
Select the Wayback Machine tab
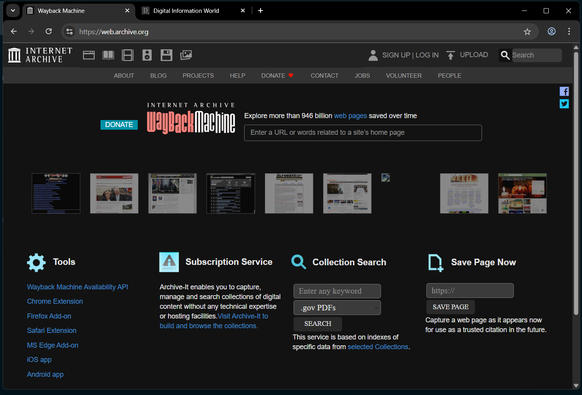point(78,11)
